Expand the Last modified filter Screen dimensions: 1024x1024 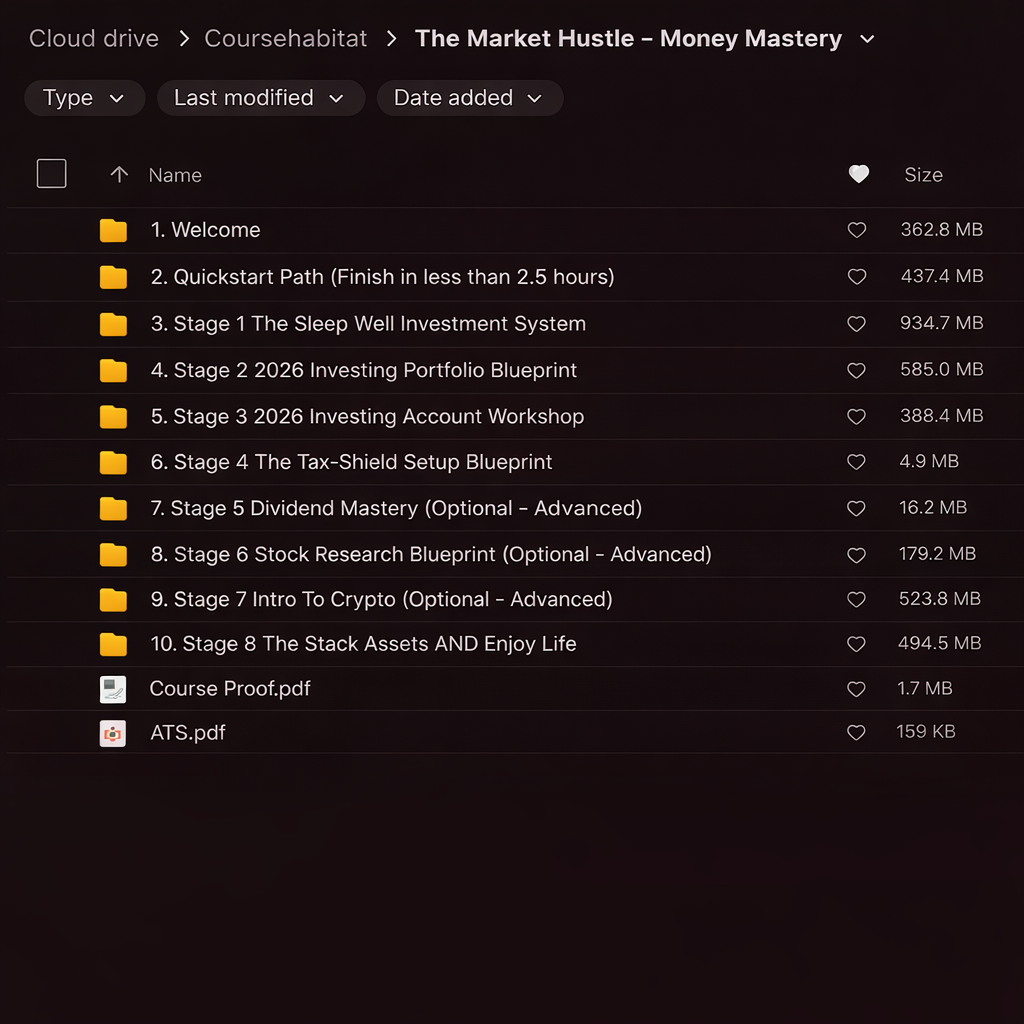(x=259, y=98)
